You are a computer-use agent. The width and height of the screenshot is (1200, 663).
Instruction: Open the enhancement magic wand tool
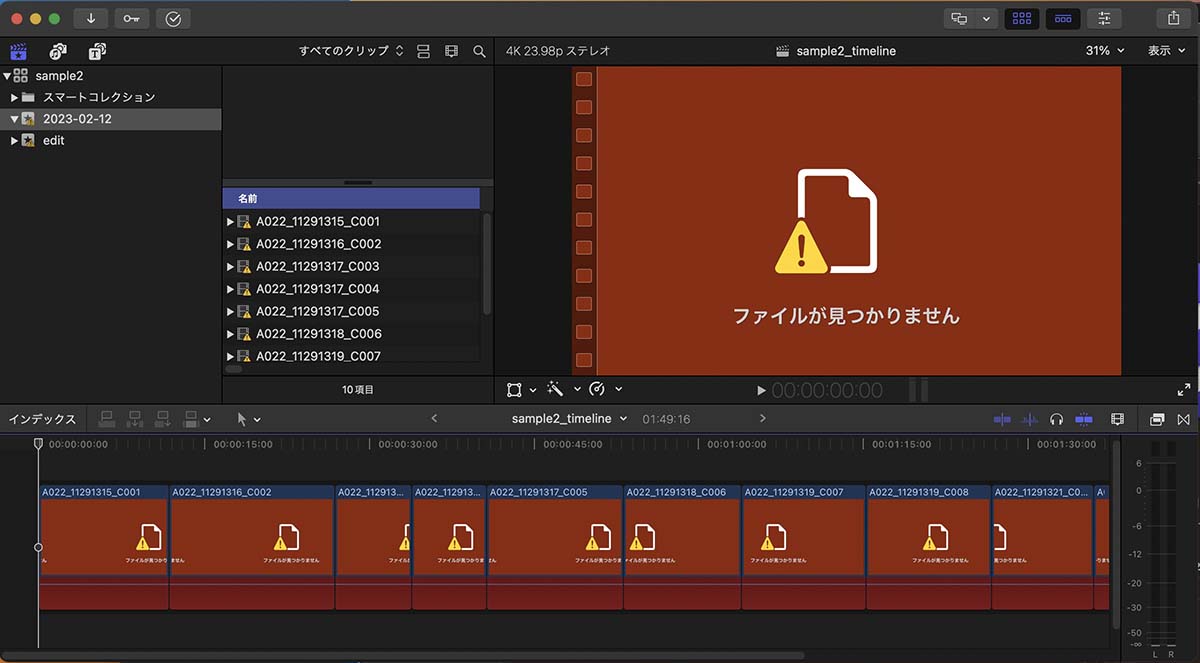(x=556, y=389)
